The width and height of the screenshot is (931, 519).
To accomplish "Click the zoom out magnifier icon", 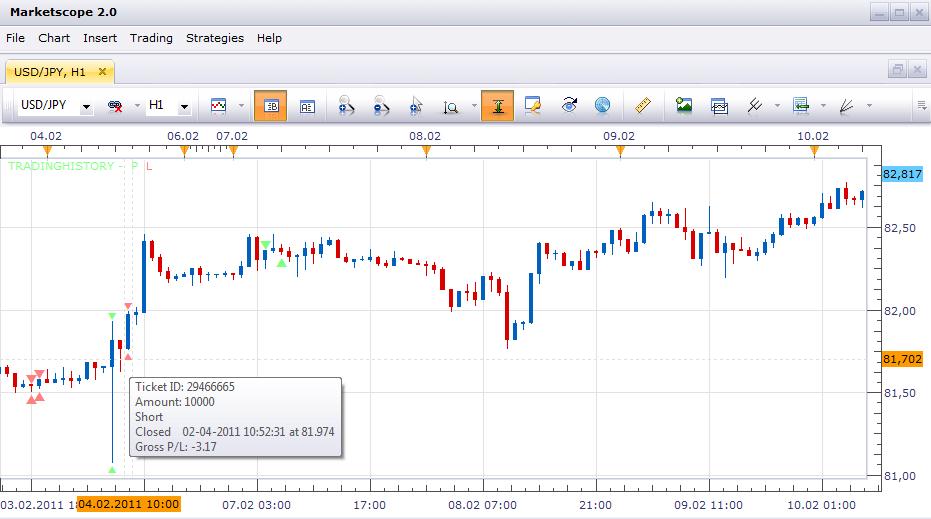I will [x=381, y=106].
